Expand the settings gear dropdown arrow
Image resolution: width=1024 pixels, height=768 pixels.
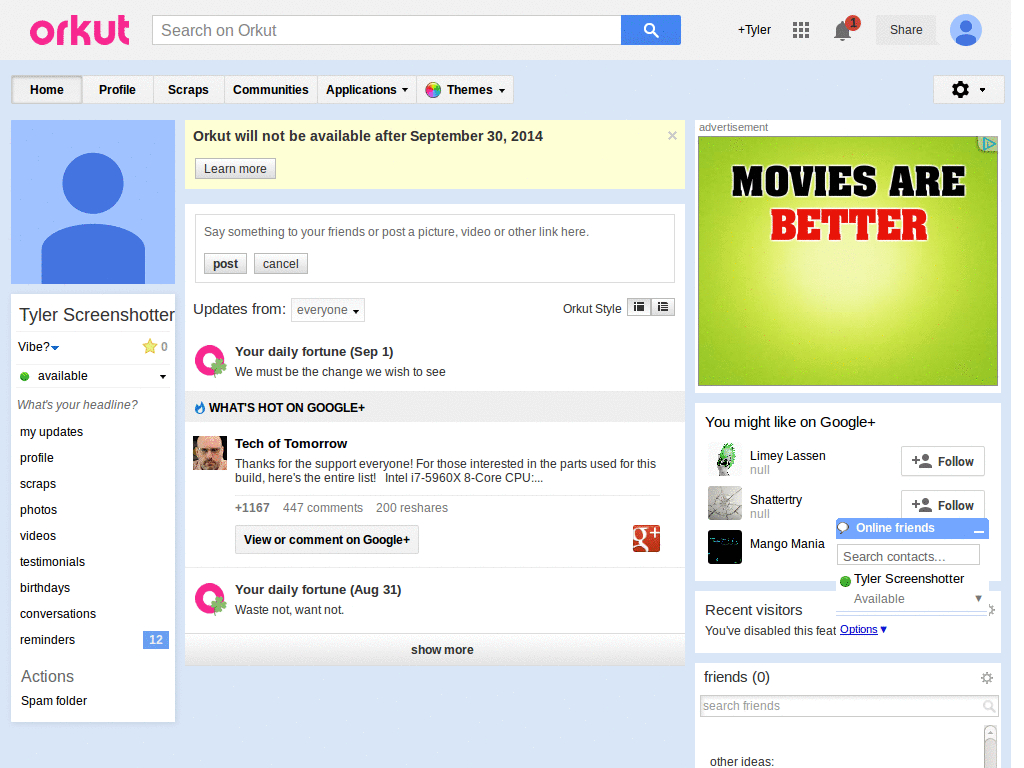(982, 90)
